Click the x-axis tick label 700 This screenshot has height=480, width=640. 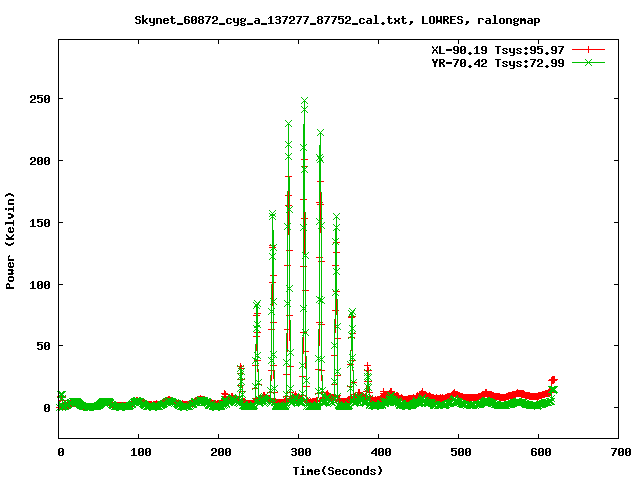tap(621, 452)
